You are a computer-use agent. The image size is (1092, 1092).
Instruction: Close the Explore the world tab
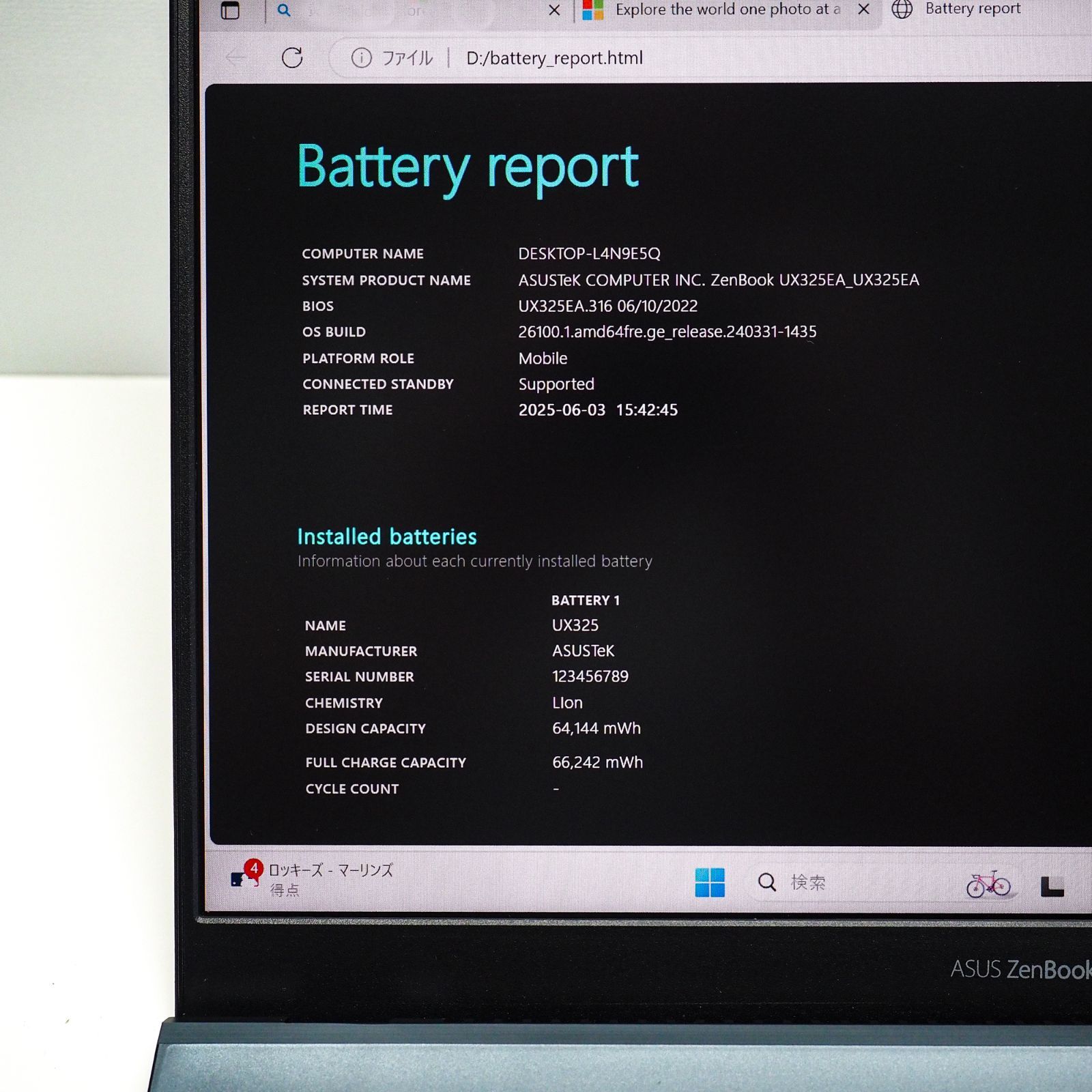pyautogui.click(x=864, y=10)
